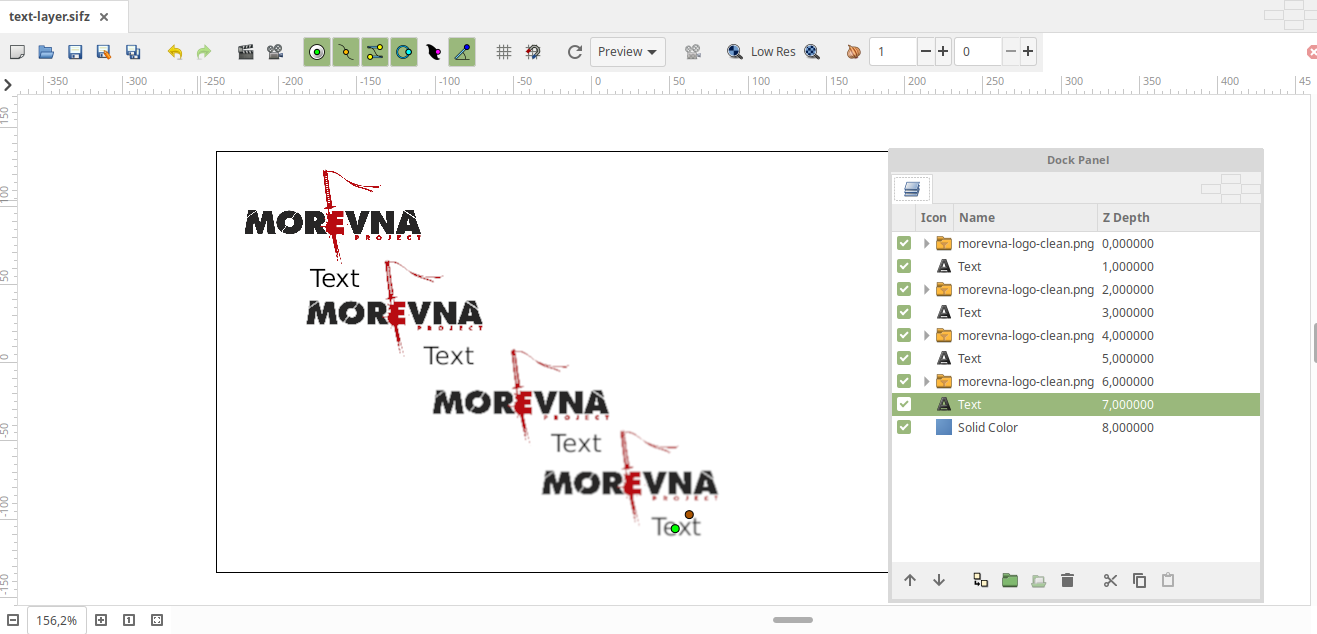
Task: Select the Render settings clapperboard icon
Action: [x=246, y=51]
